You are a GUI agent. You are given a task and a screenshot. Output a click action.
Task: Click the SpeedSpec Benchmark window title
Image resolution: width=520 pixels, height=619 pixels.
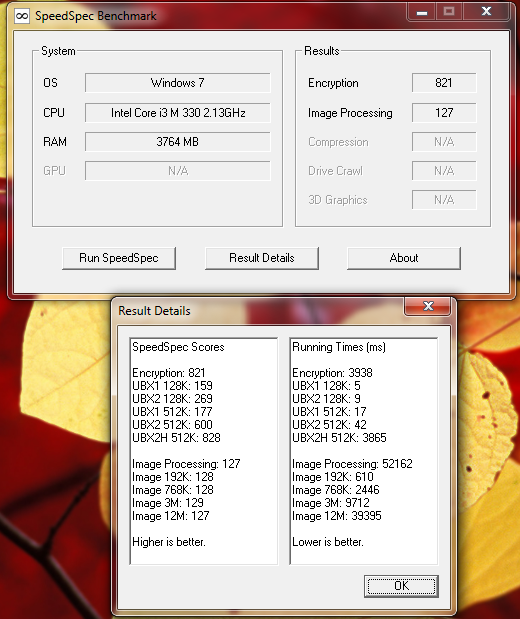(96, 16)
